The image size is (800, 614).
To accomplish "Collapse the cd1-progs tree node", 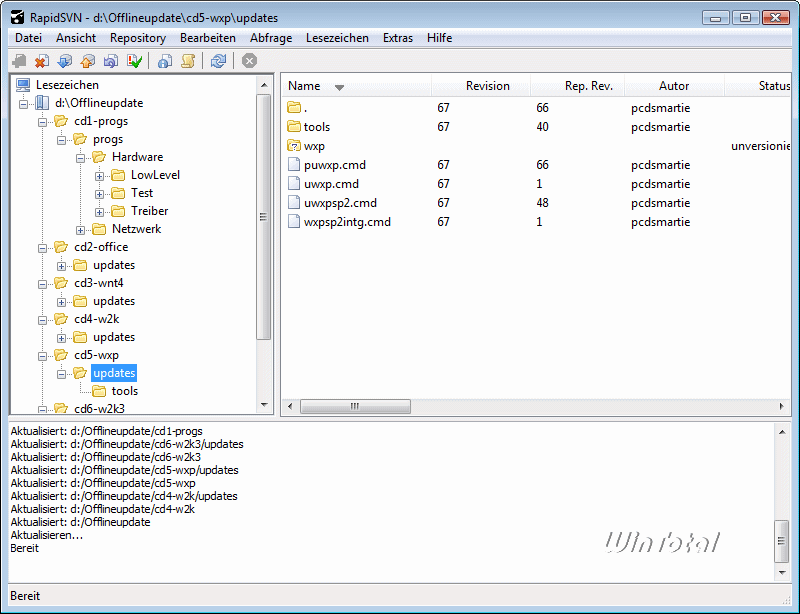I will pos(43,122).
